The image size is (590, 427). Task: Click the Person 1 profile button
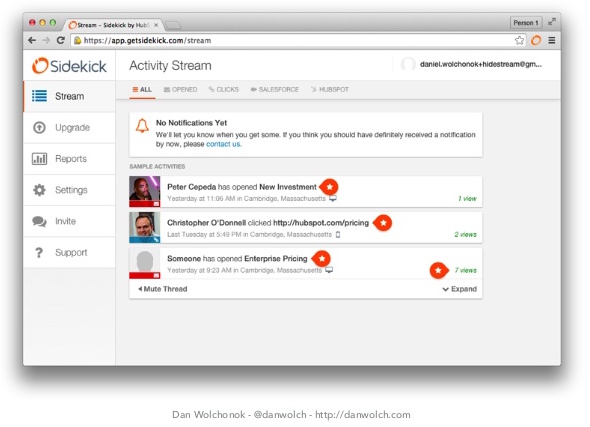tap(526, 23)
